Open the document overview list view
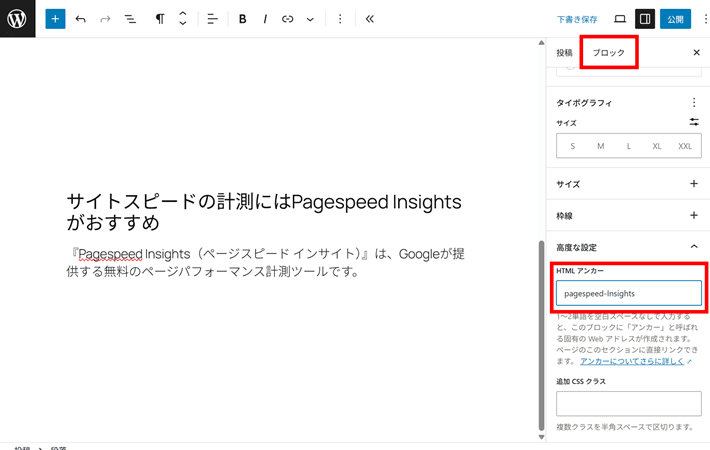The width and height of the screenshot is (710, 450). coord(130,19)
